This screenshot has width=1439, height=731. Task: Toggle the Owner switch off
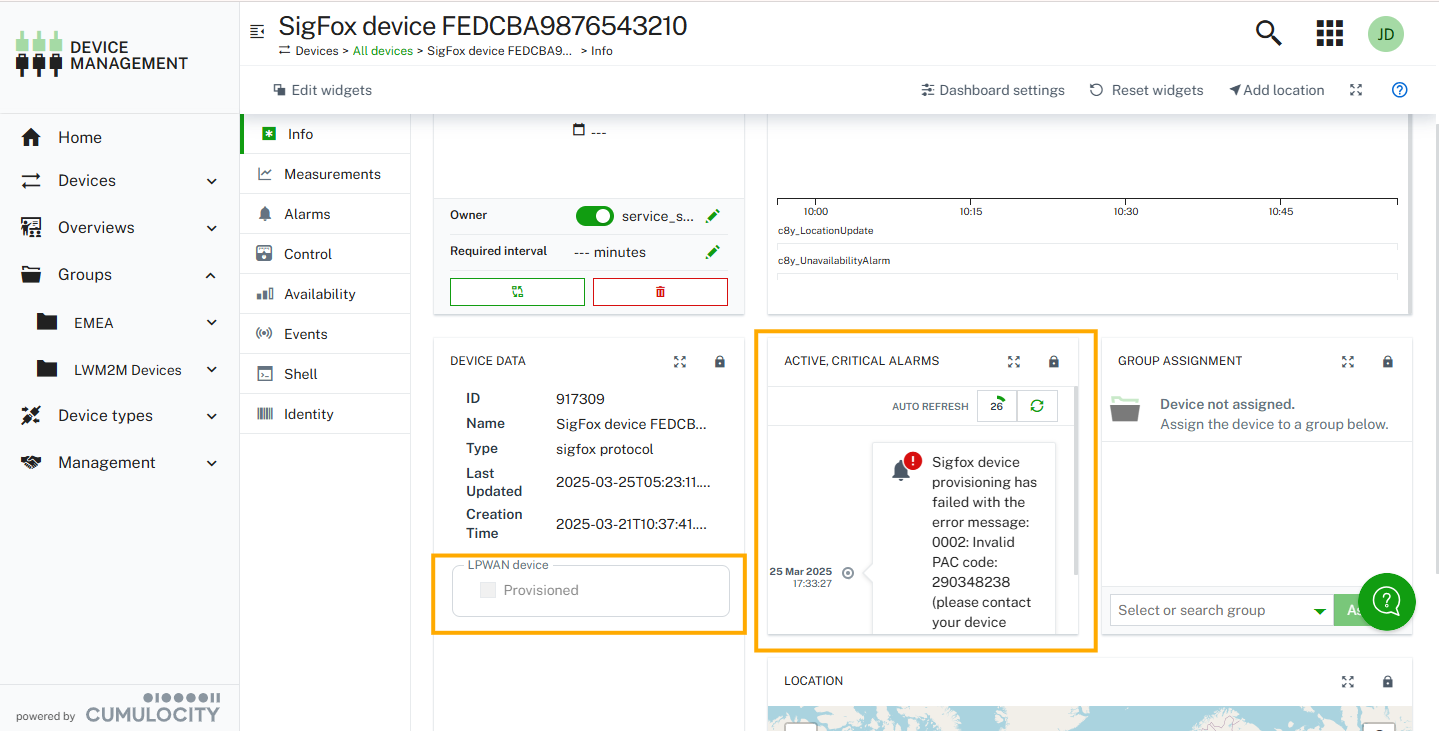(x=594, y=216)
